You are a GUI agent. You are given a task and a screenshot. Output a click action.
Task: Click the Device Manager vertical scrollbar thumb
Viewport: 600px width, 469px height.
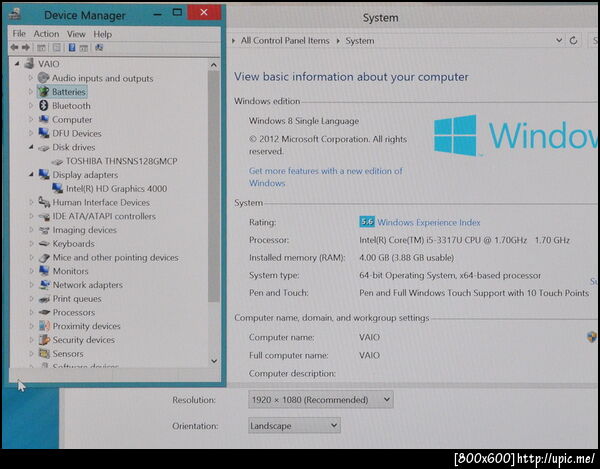tap(214, 187)
